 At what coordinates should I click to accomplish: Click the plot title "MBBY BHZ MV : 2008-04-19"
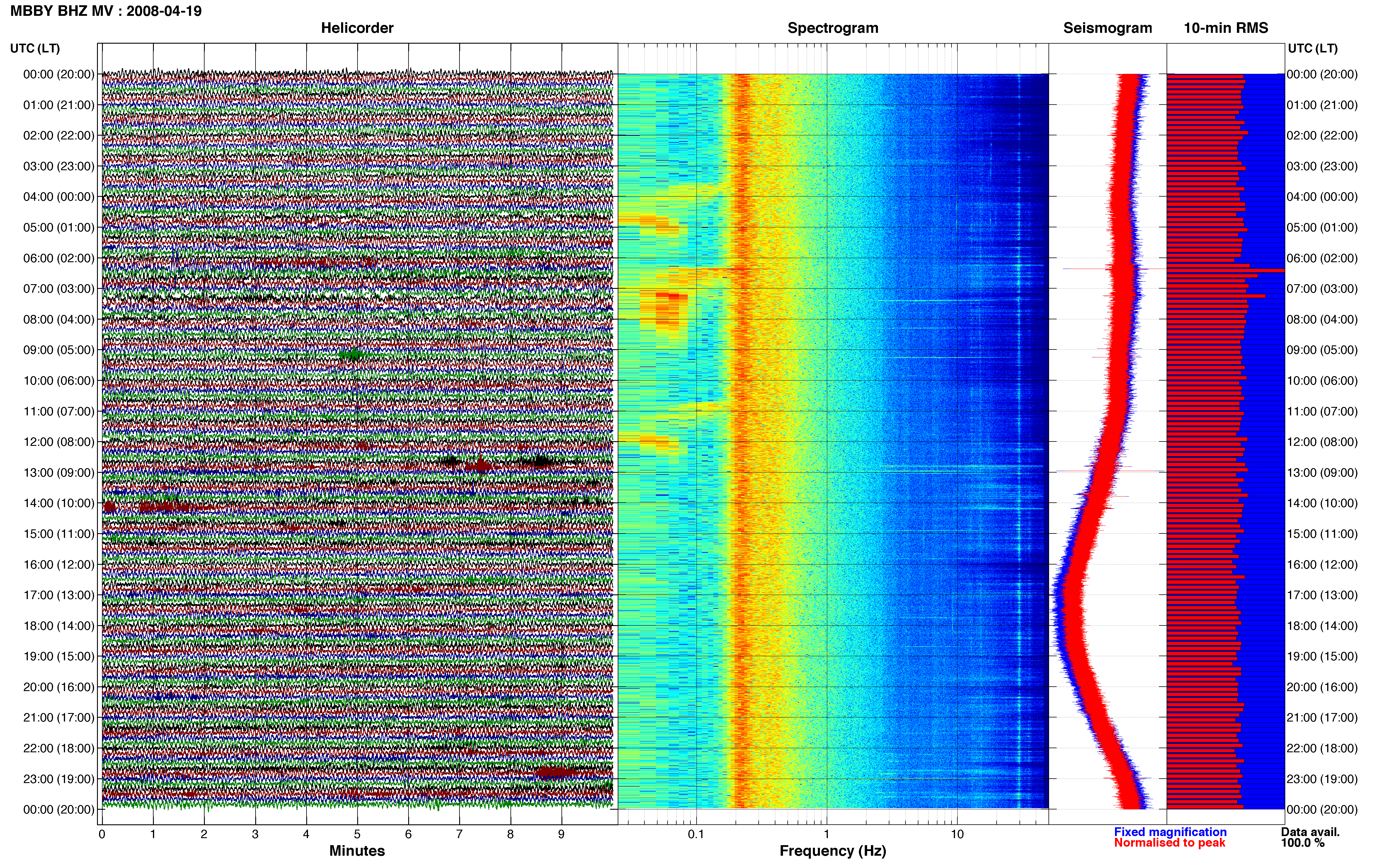(106, 11)
